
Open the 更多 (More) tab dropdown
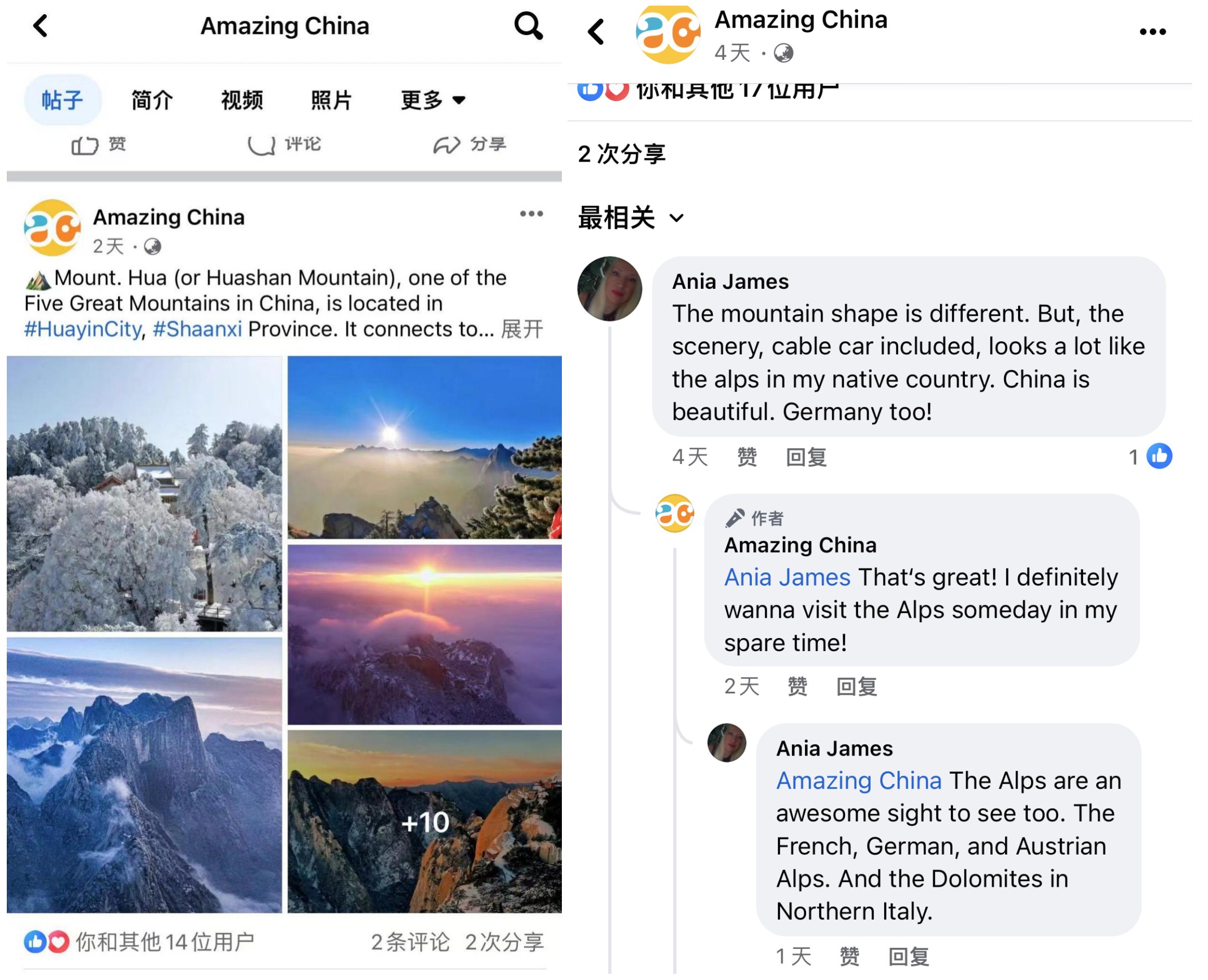click(432, 99)
